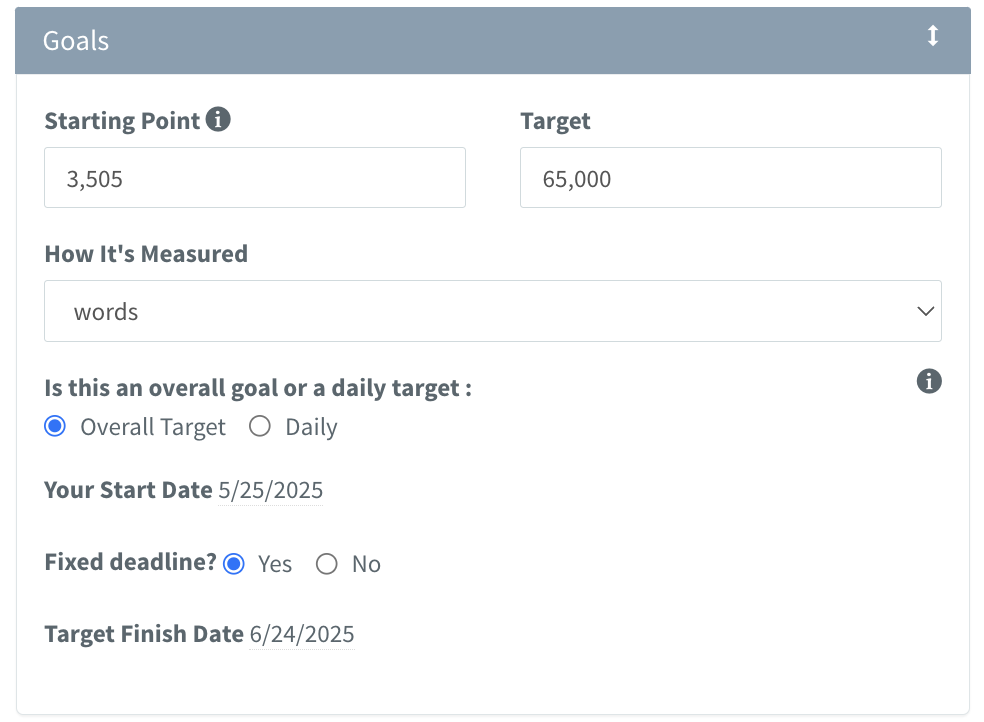Click the Starting Point label text
The image size is (984, 722).
(x=122, y=121)
